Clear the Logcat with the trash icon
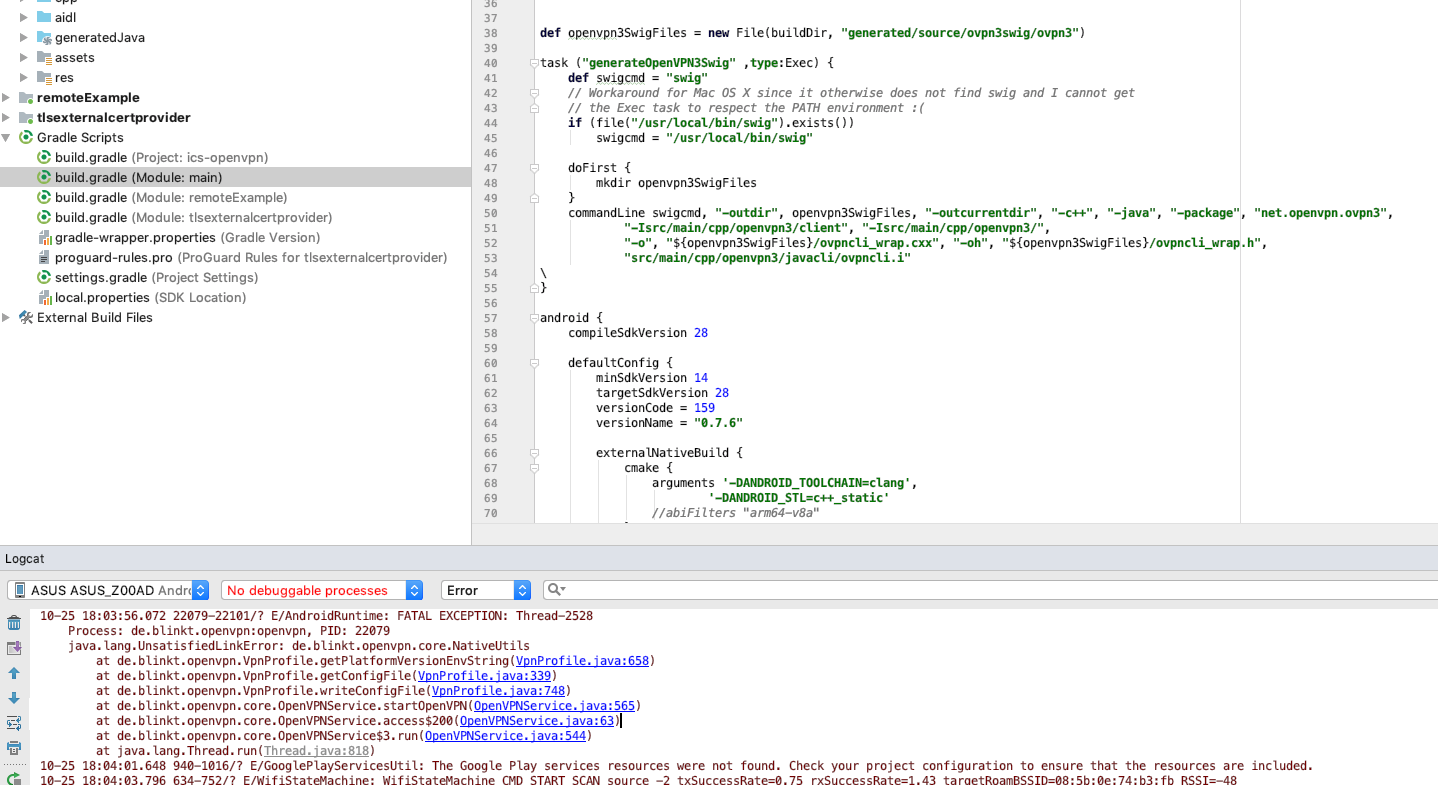The width and height of the screenshot is (1438, 785). tap(13, 621)
